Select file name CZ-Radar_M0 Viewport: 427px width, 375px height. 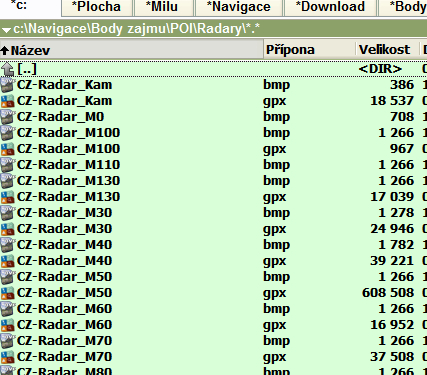click(60, 117)
